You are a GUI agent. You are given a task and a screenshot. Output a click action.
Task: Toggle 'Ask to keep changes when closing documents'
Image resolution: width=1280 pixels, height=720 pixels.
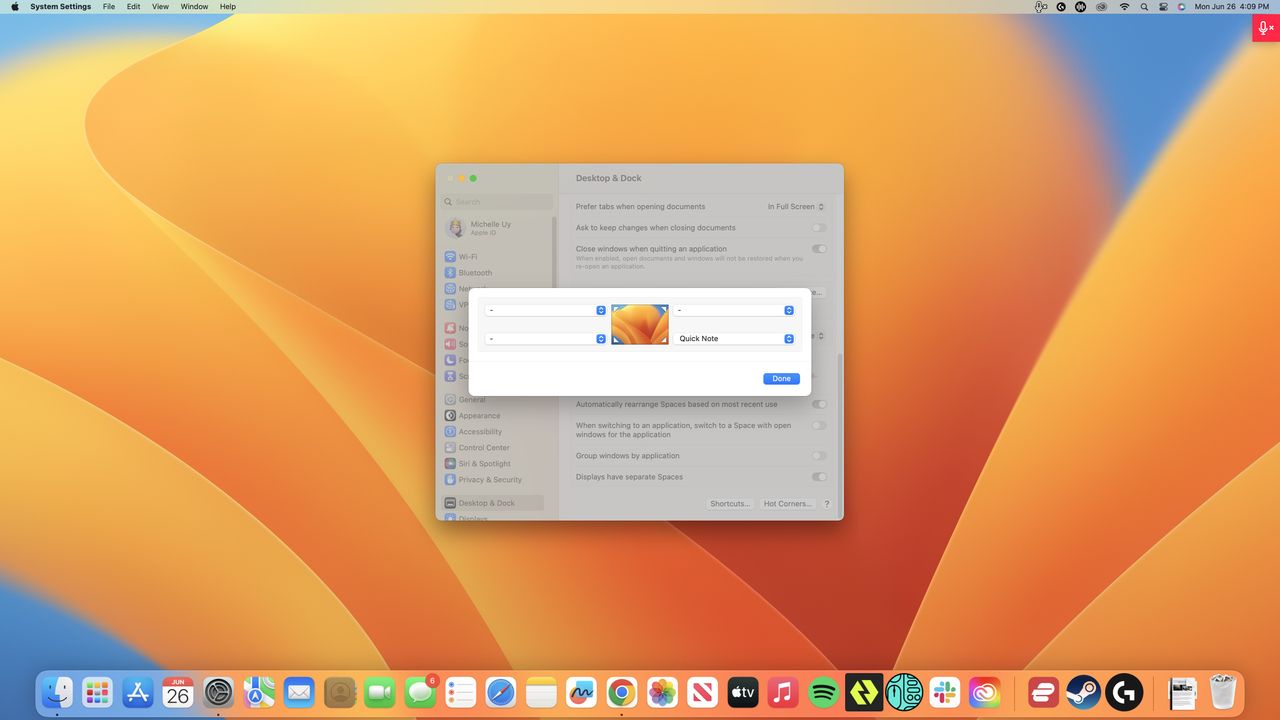coord(819,228)
